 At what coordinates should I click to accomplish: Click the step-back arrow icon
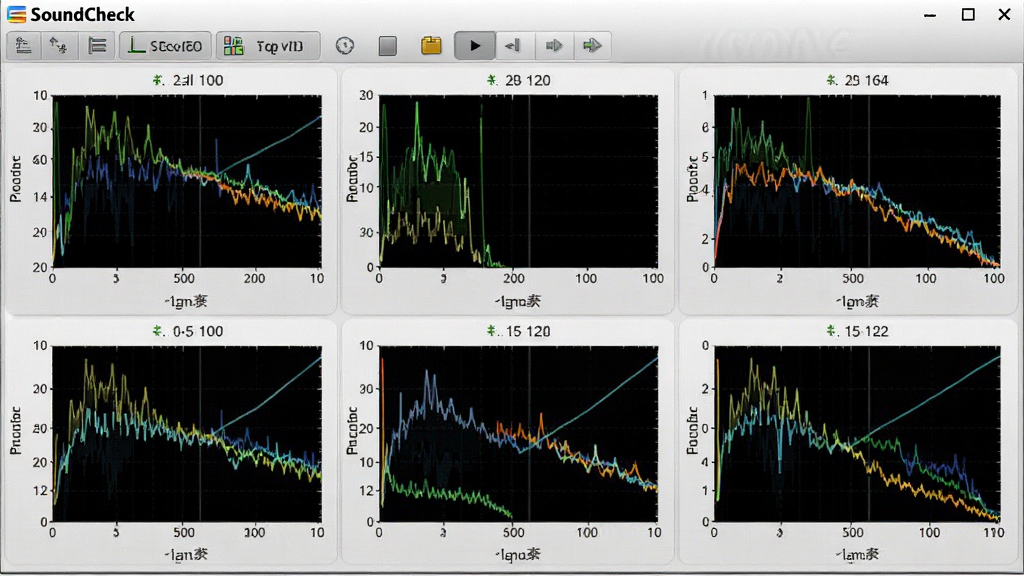coord(513,46)
